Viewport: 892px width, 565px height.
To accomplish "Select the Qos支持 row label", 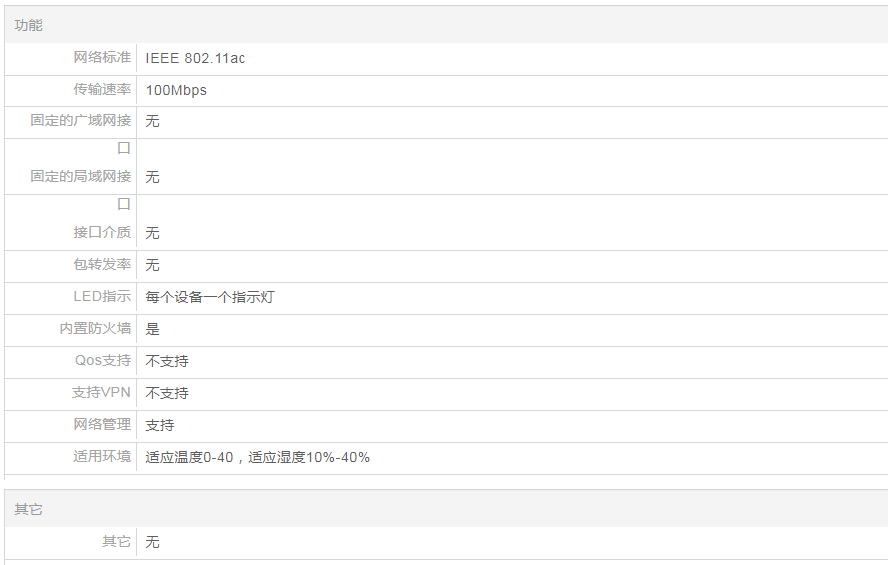I will click(x=103, y=361).
